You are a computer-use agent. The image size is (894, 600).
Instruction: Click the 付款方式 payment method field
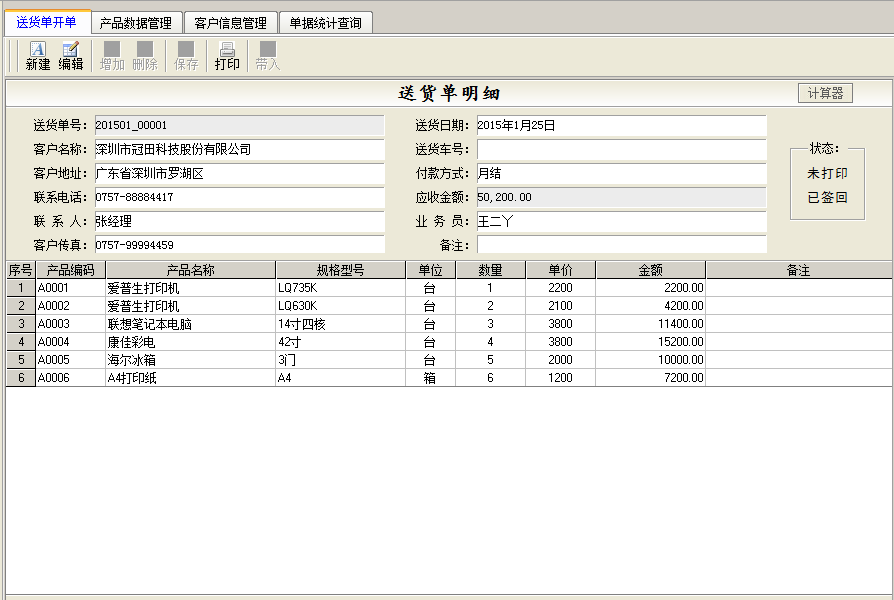point(621,174)
